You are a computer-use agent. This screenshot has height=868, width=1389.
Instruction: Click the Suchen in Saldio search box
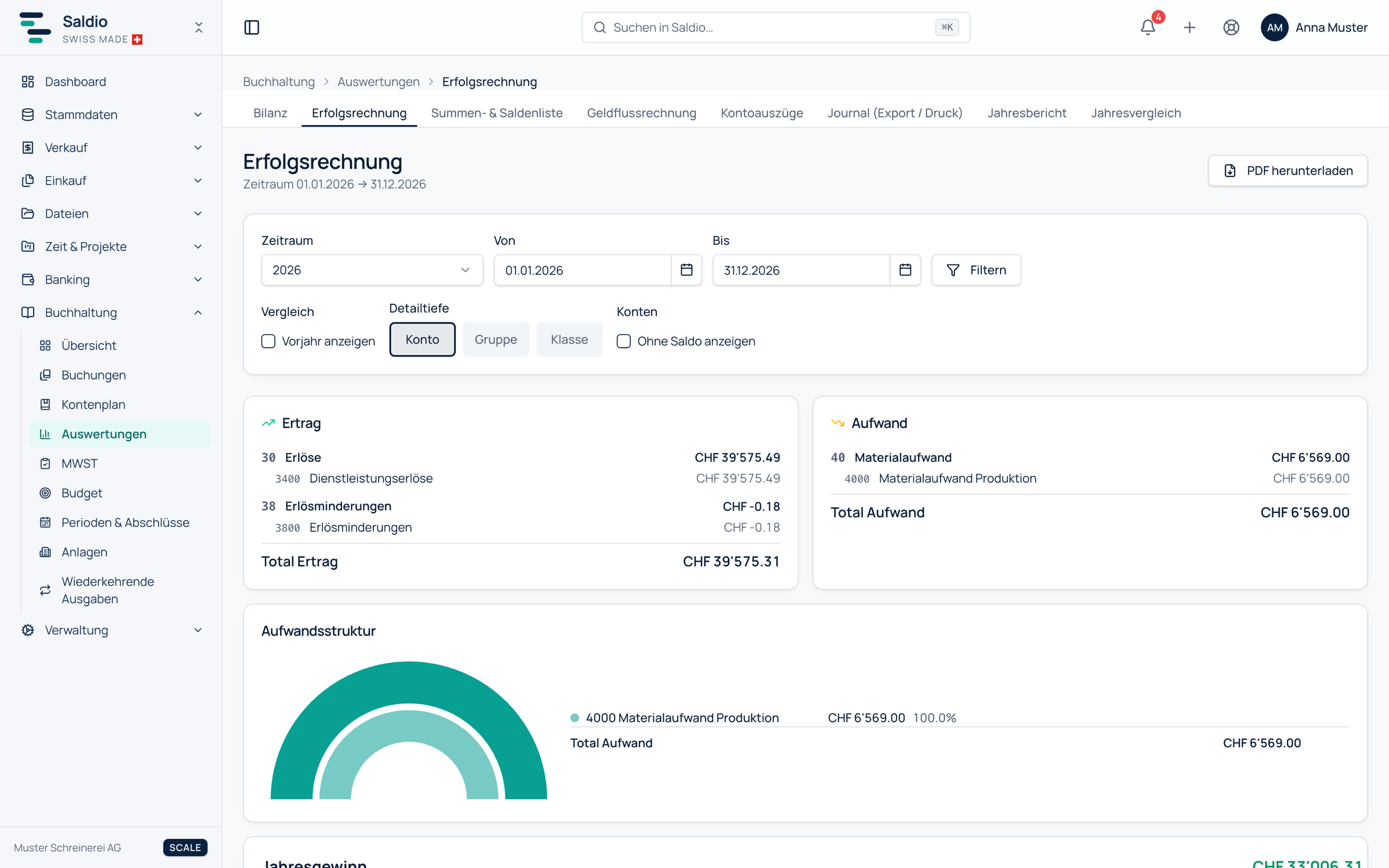(x=776, y=27)
